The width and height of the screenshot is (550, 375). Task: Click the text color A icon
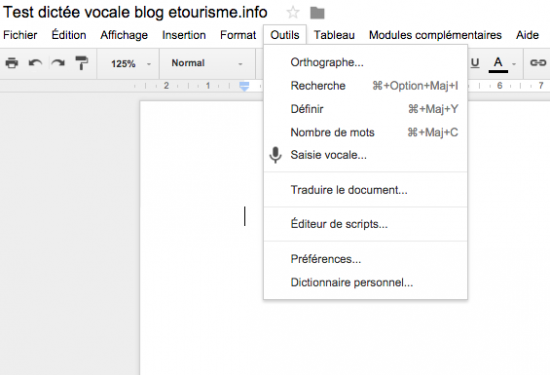tap(498, 64)
